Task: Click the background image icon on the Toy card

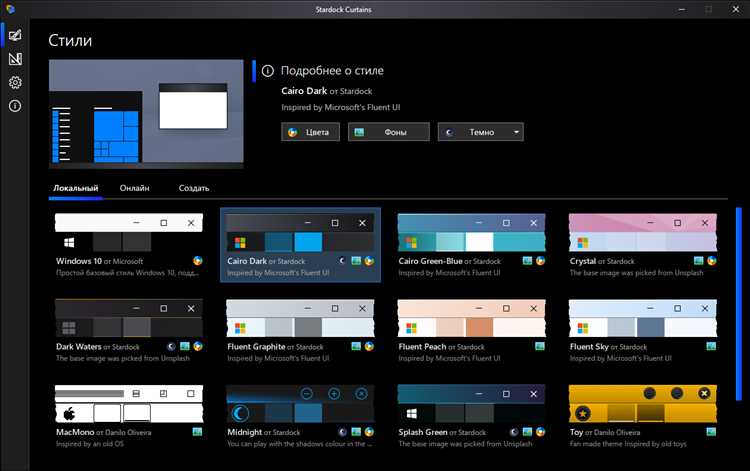Action: pyautogui.click(x=711, y=432)
